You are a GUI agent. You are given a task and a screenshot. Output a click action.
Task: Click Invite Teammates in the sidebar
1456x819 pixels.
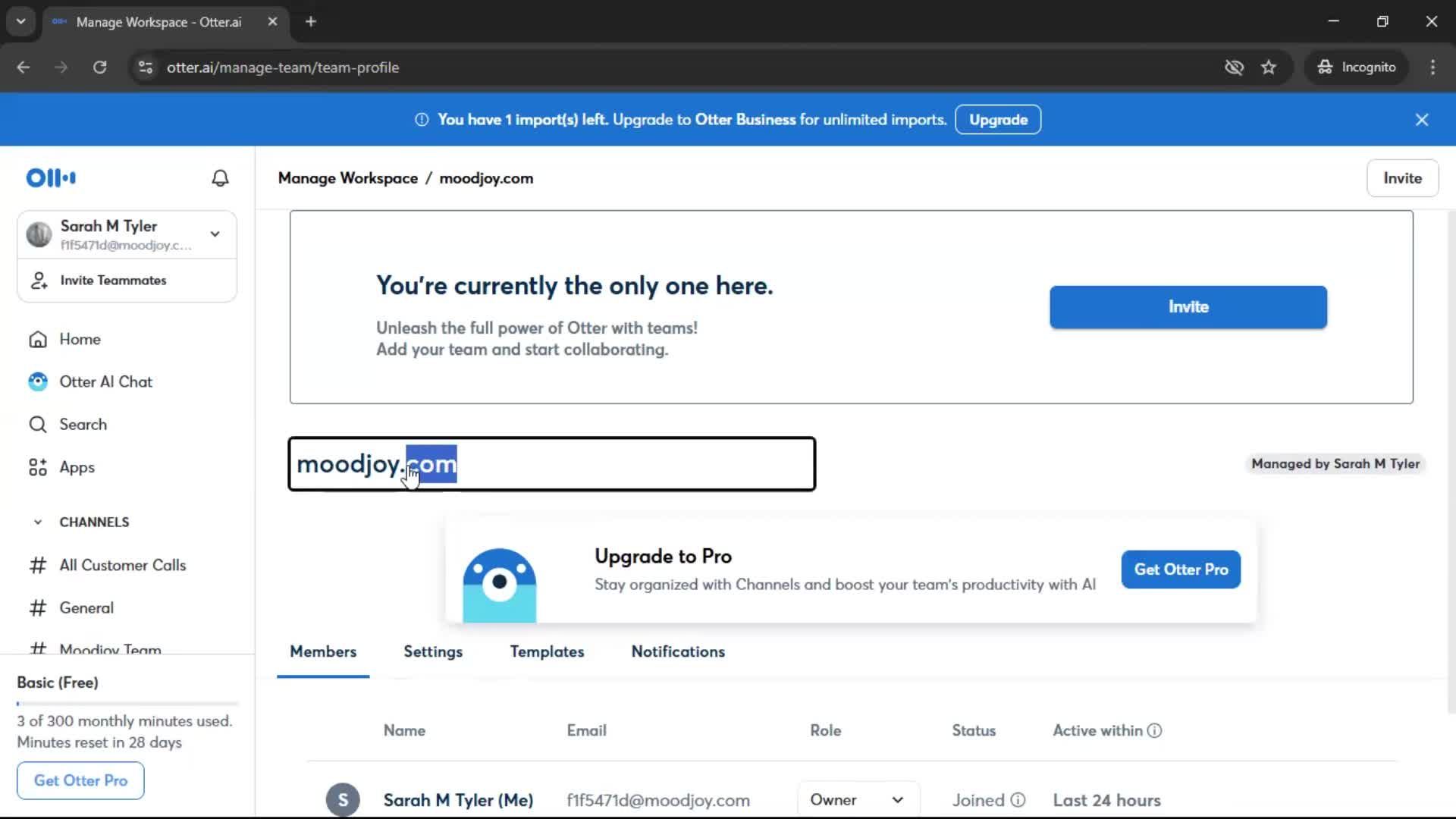127,281
